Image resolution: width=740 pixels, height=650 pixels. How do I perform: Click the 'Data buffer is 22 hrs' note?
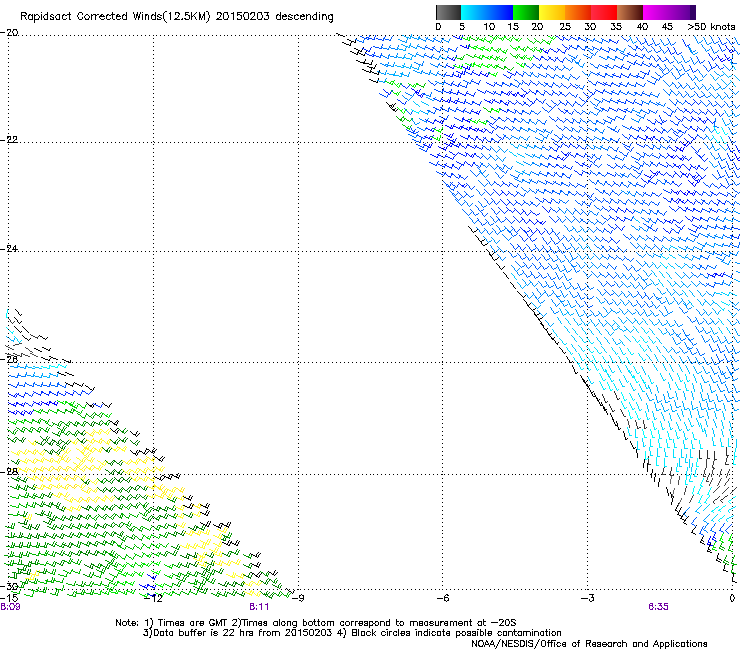(352, 633)
